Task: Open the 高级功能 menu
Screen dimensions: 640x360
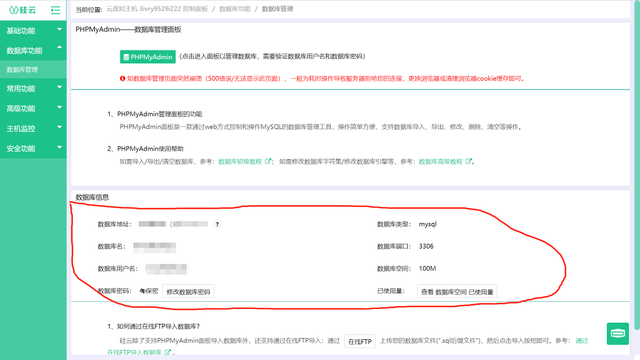Action: pos(33,109)
